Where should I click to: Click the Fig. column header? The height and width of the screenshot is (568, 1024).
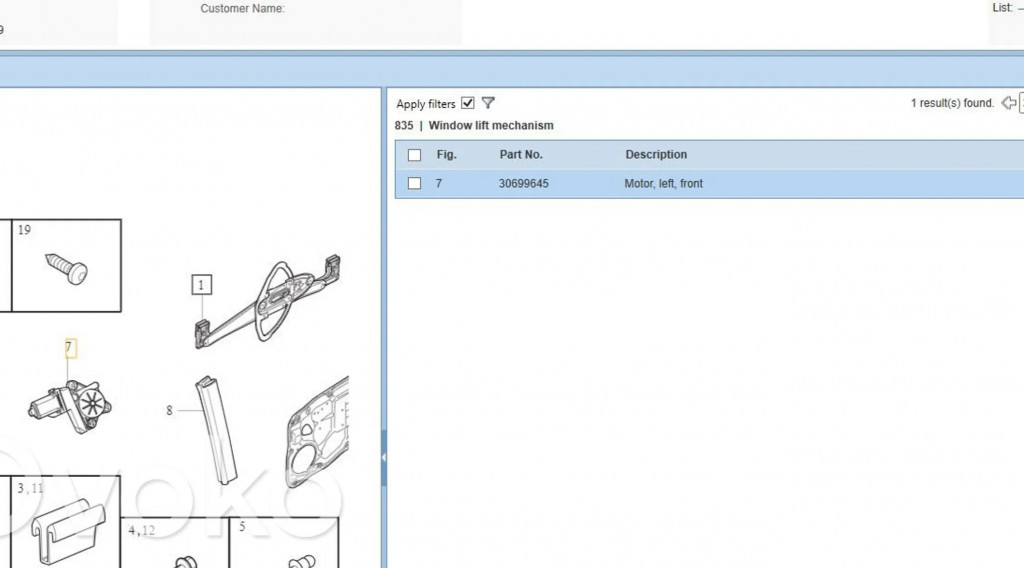[x=446, y=155]
